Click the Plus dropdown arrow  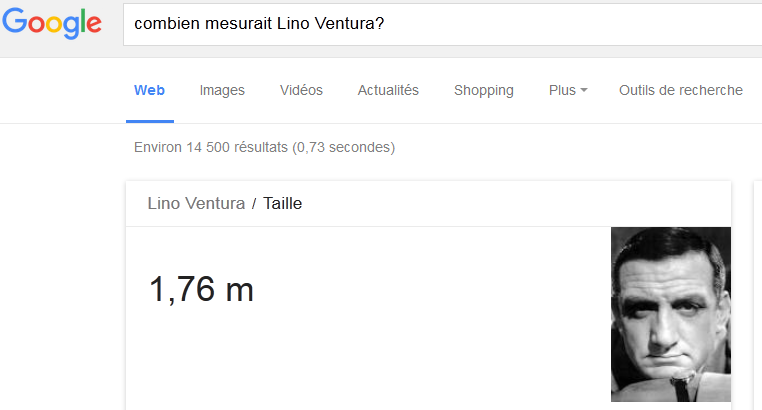pos(584,90)
